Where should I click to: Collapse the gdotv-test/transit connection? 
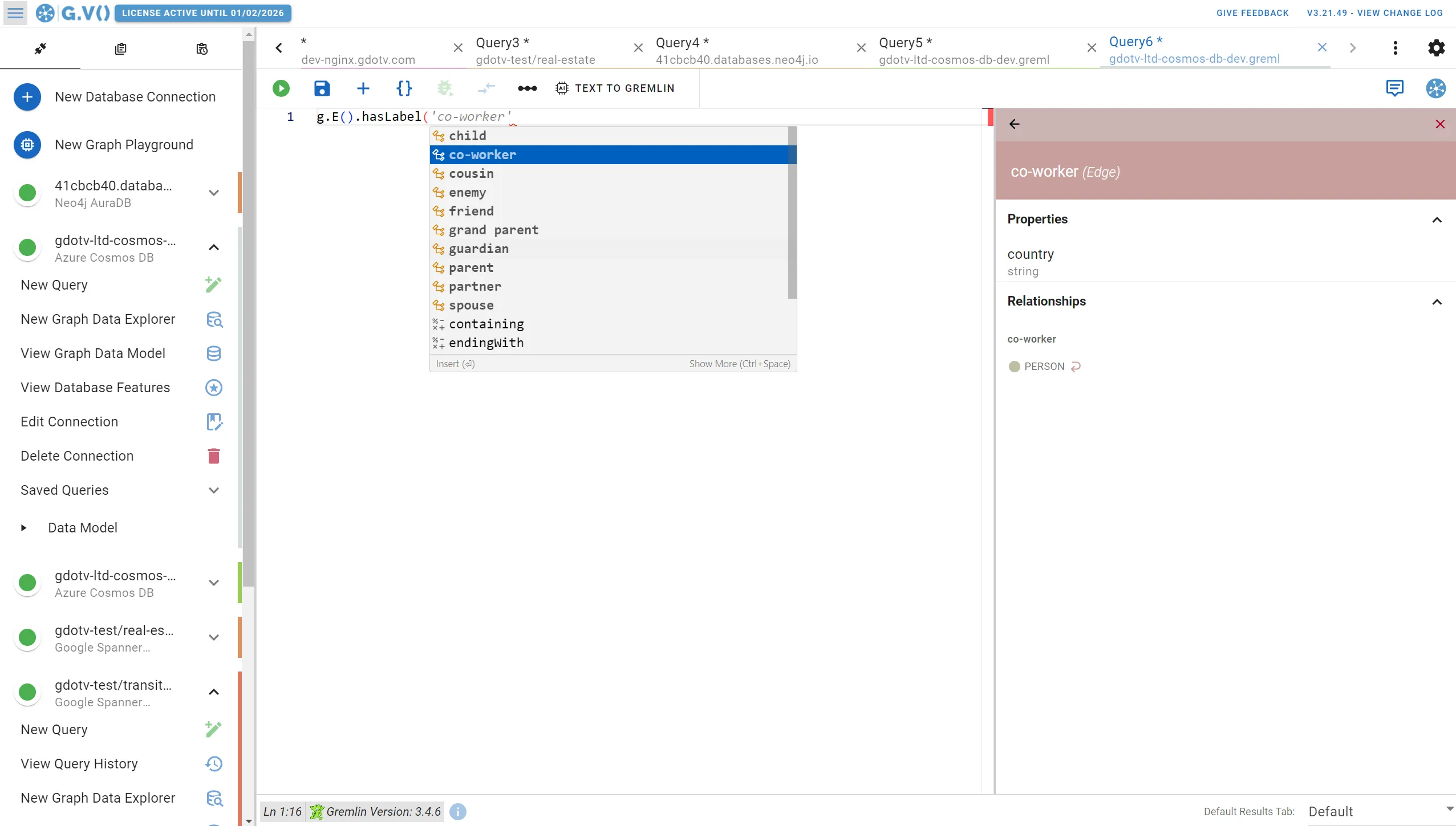pyautogui.click(x=214, y=692)
